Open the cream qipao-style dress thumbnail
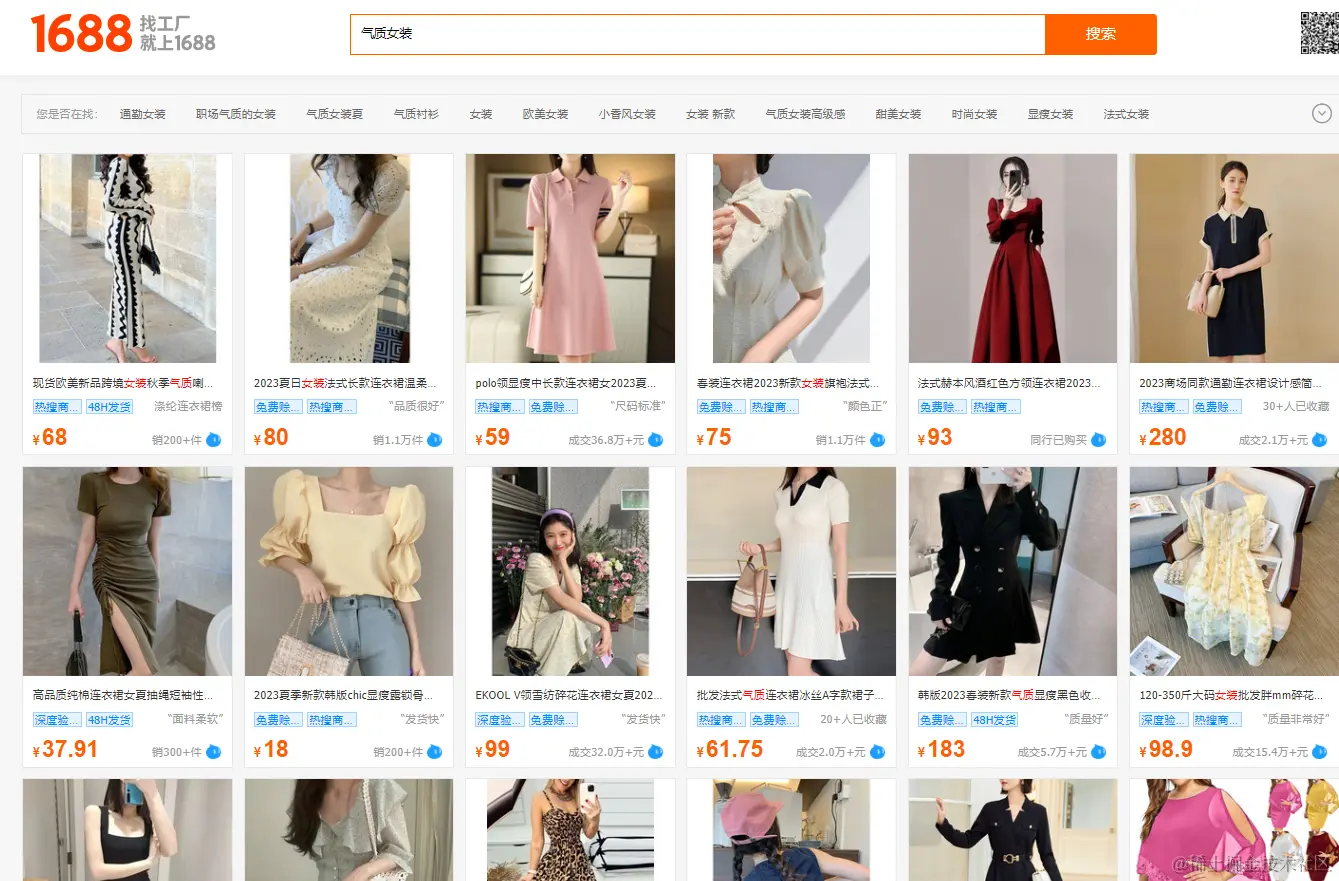 (x=791, y=258)
